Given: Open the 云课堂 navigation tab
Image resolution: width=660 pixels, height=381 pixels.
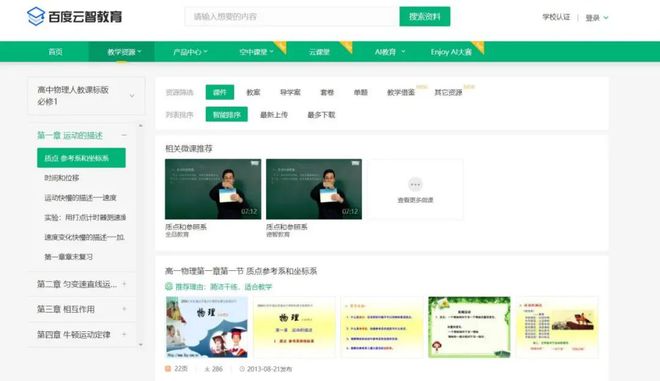Looking at the screenshot, I should [319, 52].
